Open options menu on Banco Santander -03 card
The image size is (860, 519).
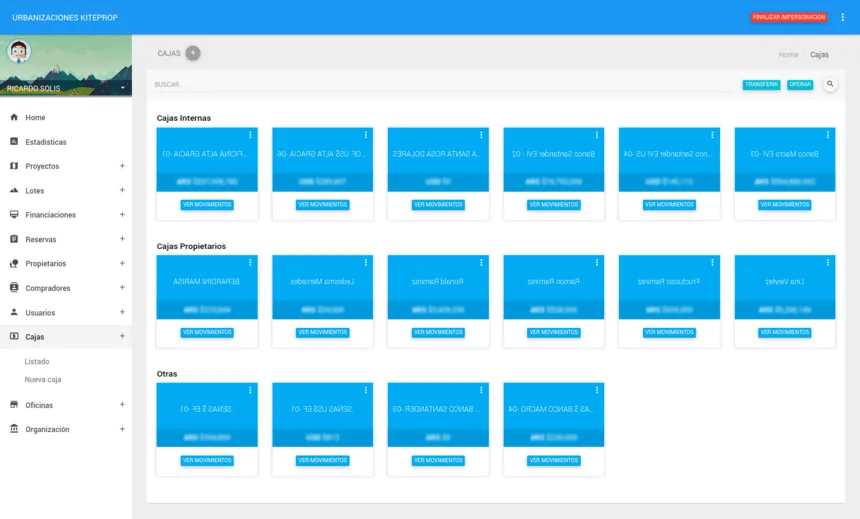[481, 390]
